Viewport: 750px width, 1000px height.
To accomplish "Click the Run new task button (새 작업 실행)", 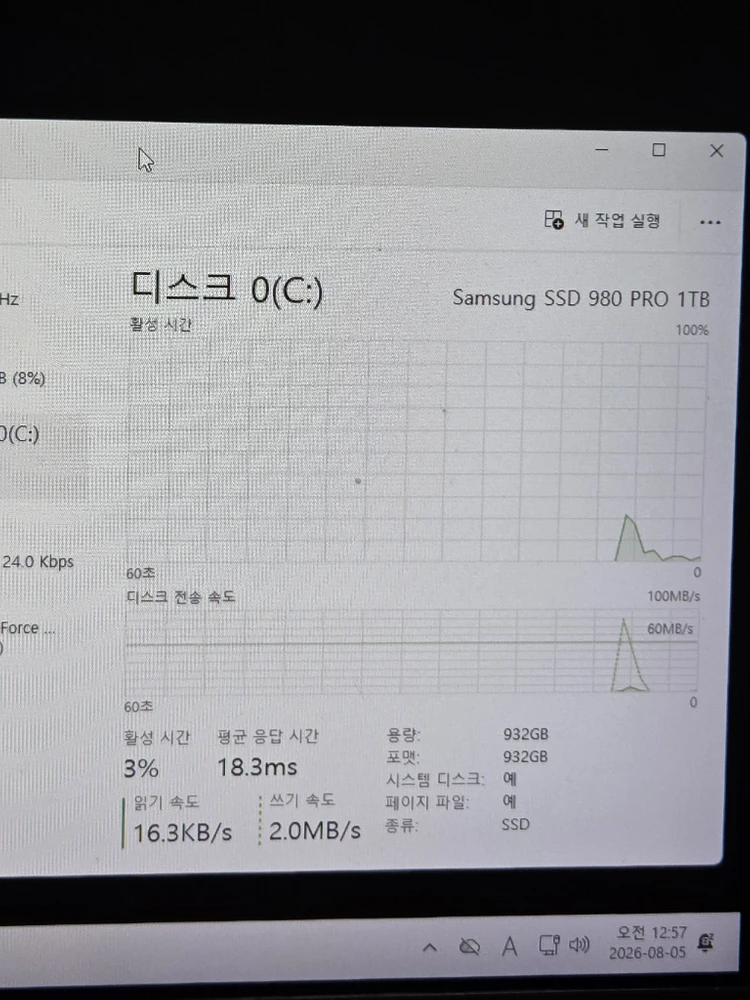I will pyautogui.click(x=602, y=220).
